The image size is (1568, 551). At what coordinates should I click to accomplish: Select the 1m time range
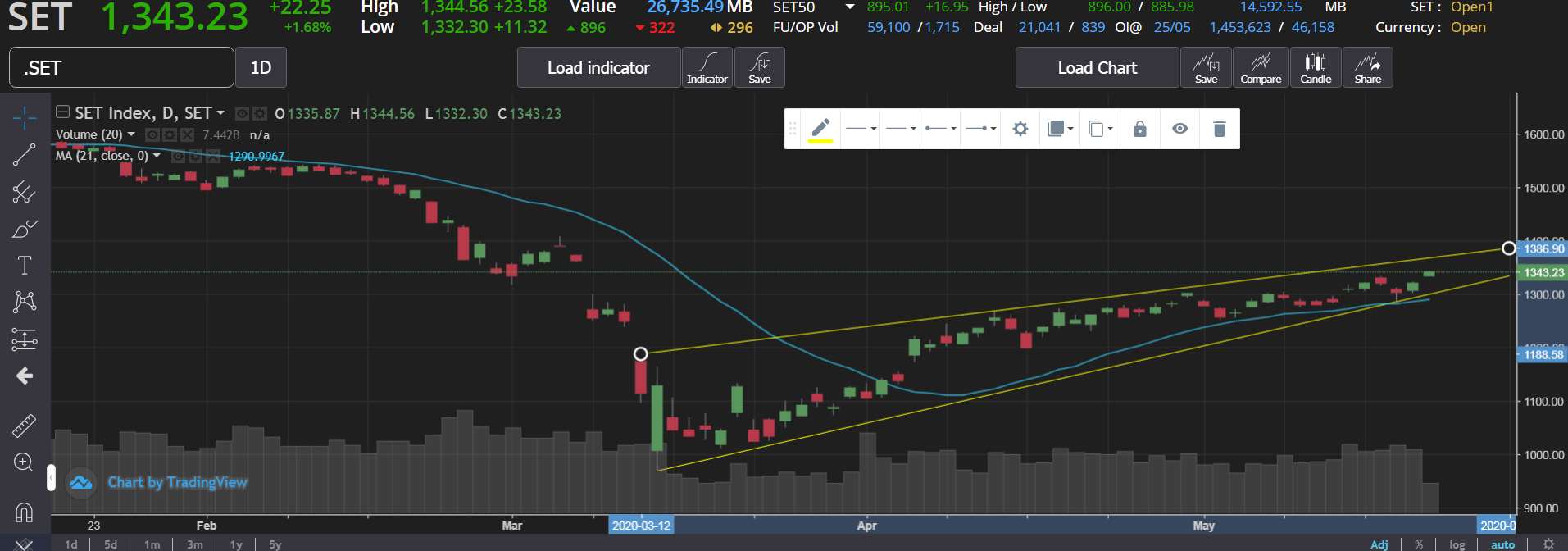(x=152, y=544)
